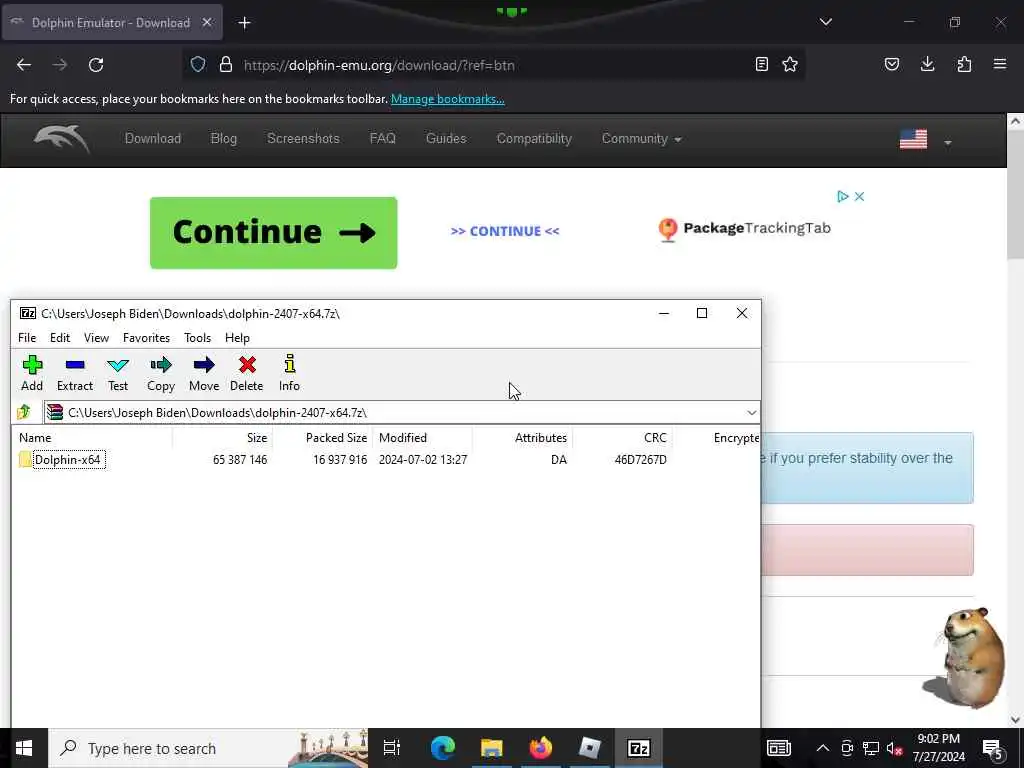The width and height of the screenshot is (1024, 768).
Task: Open Firefox extensions menu
Action: coord(964,64)
